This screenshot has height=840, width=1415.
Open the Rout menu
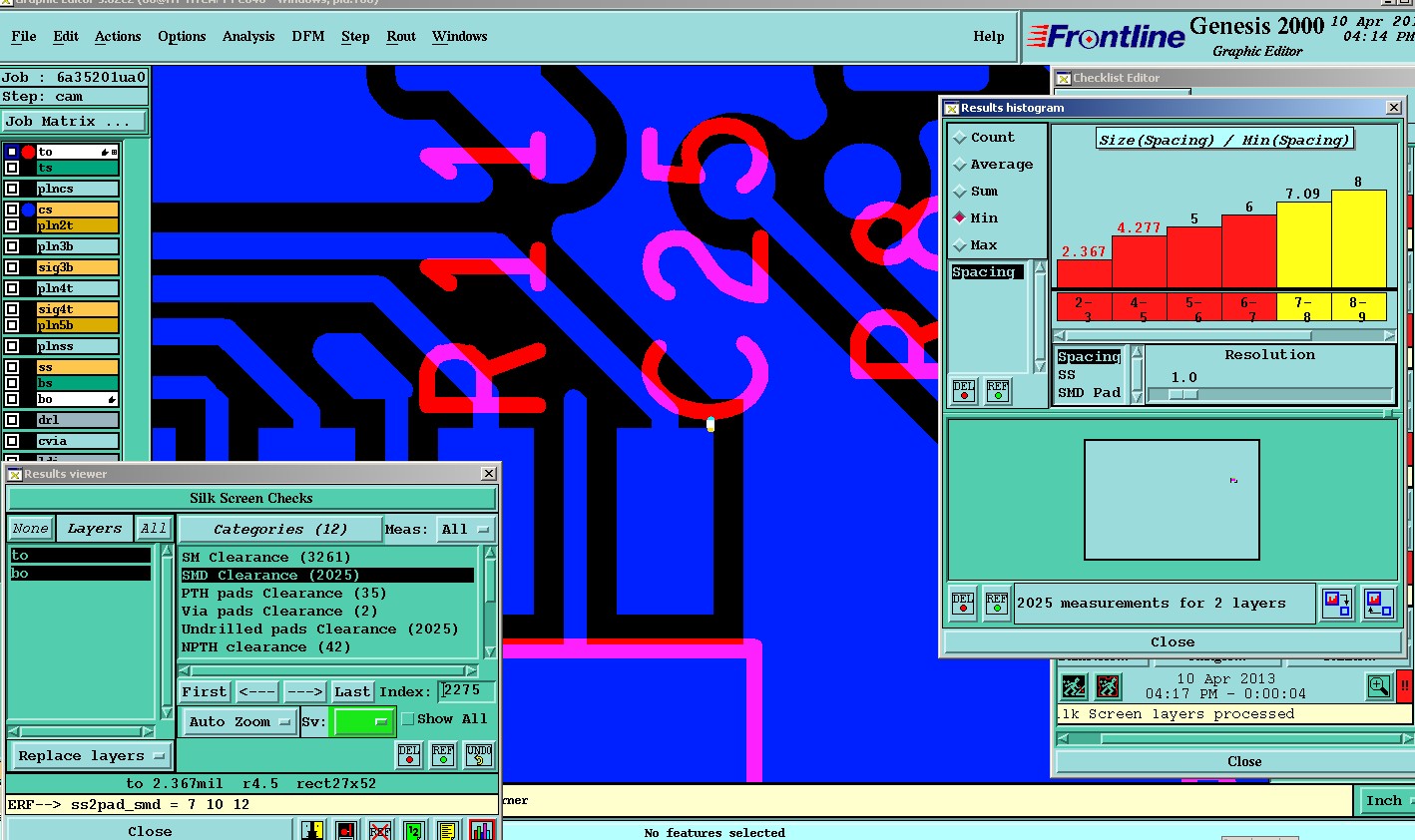(401, 37)
